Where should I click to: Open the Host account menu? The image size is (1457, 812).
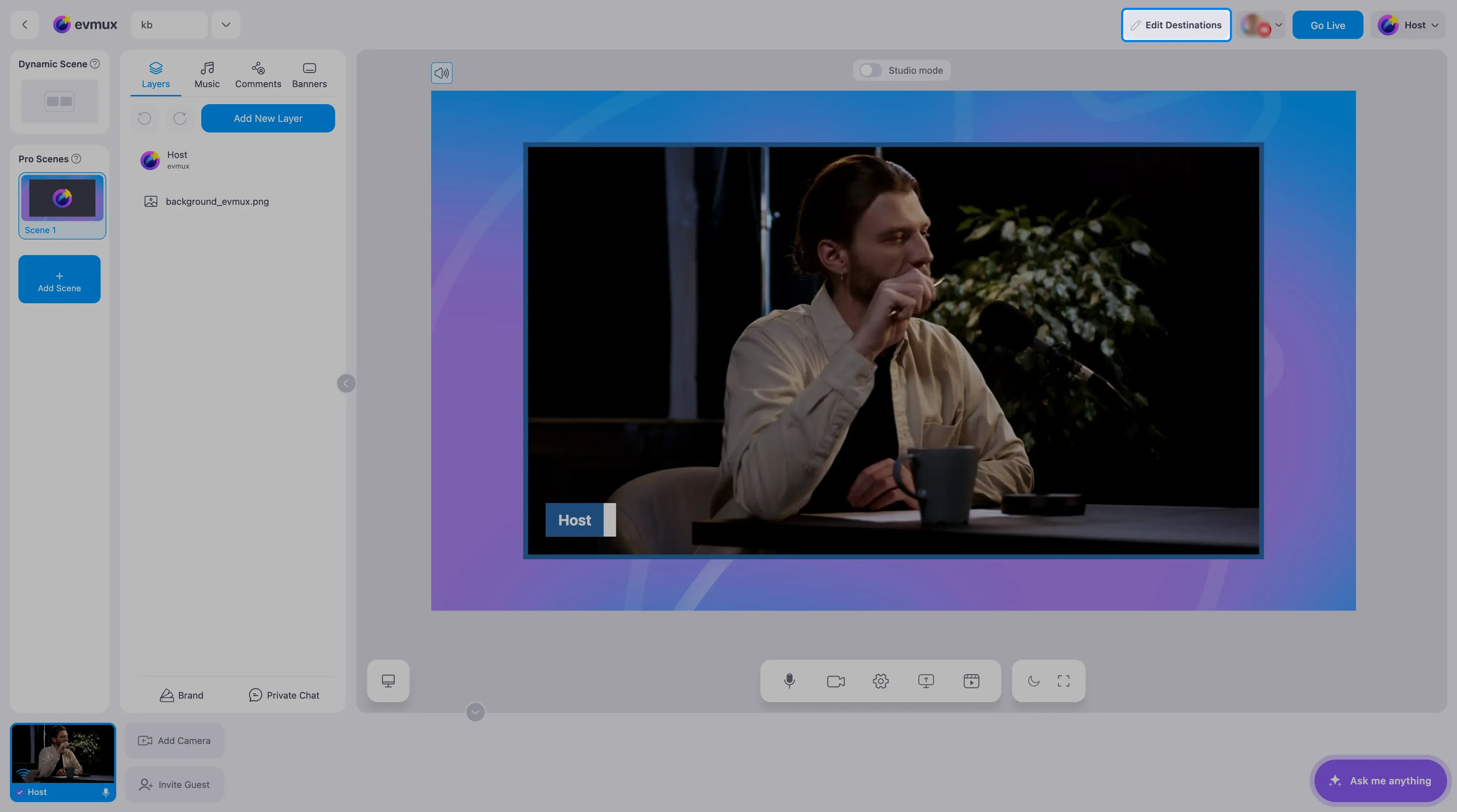(x=1408, y=25)
